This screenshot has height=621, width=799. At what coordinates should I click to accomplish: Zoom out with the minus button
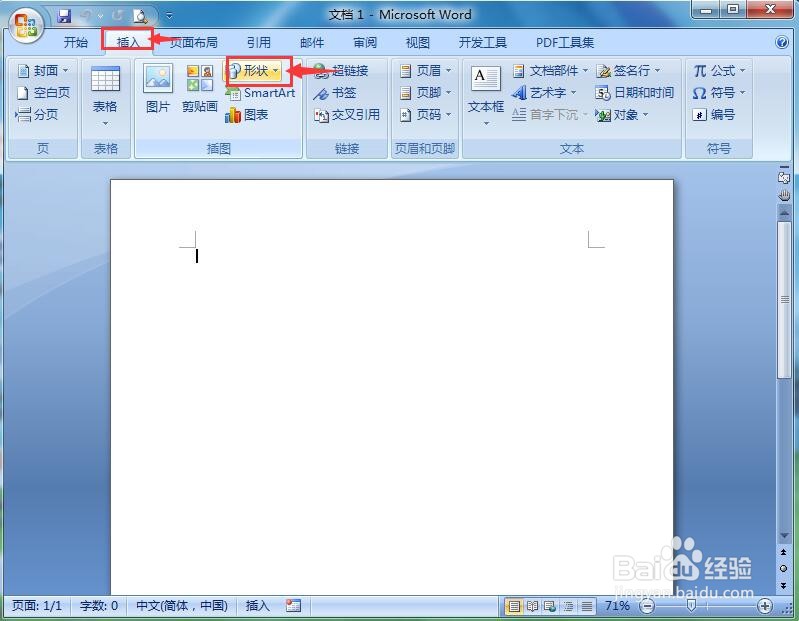647,606
